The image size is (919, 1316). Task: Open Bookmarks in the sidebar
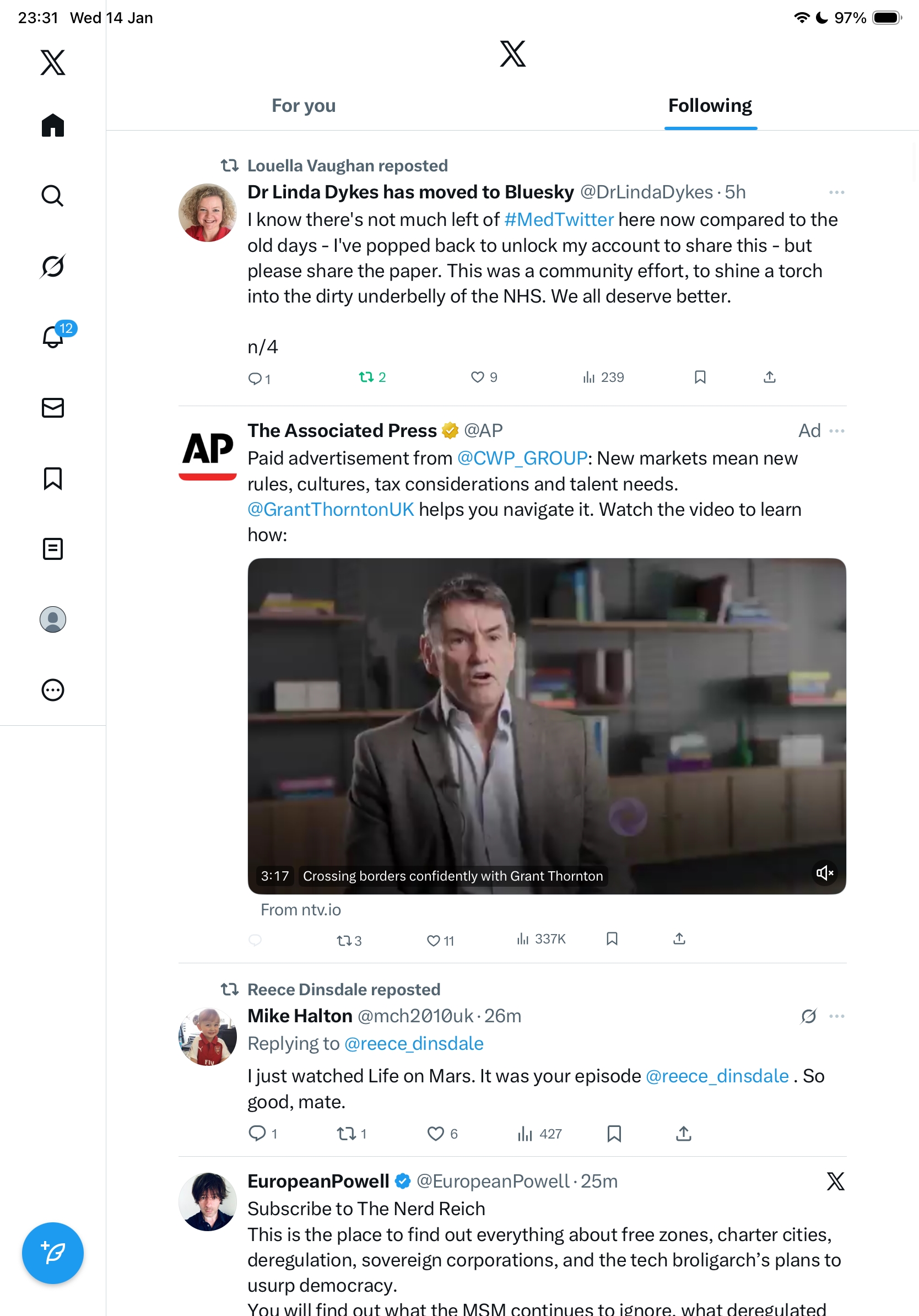click(x=53, y=478)
